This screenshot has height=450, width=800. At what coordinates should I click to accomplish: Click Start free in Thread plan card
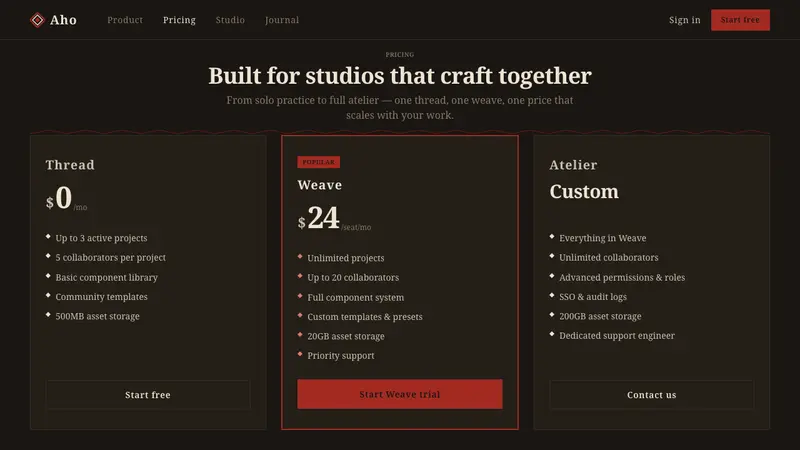(148, 394)
